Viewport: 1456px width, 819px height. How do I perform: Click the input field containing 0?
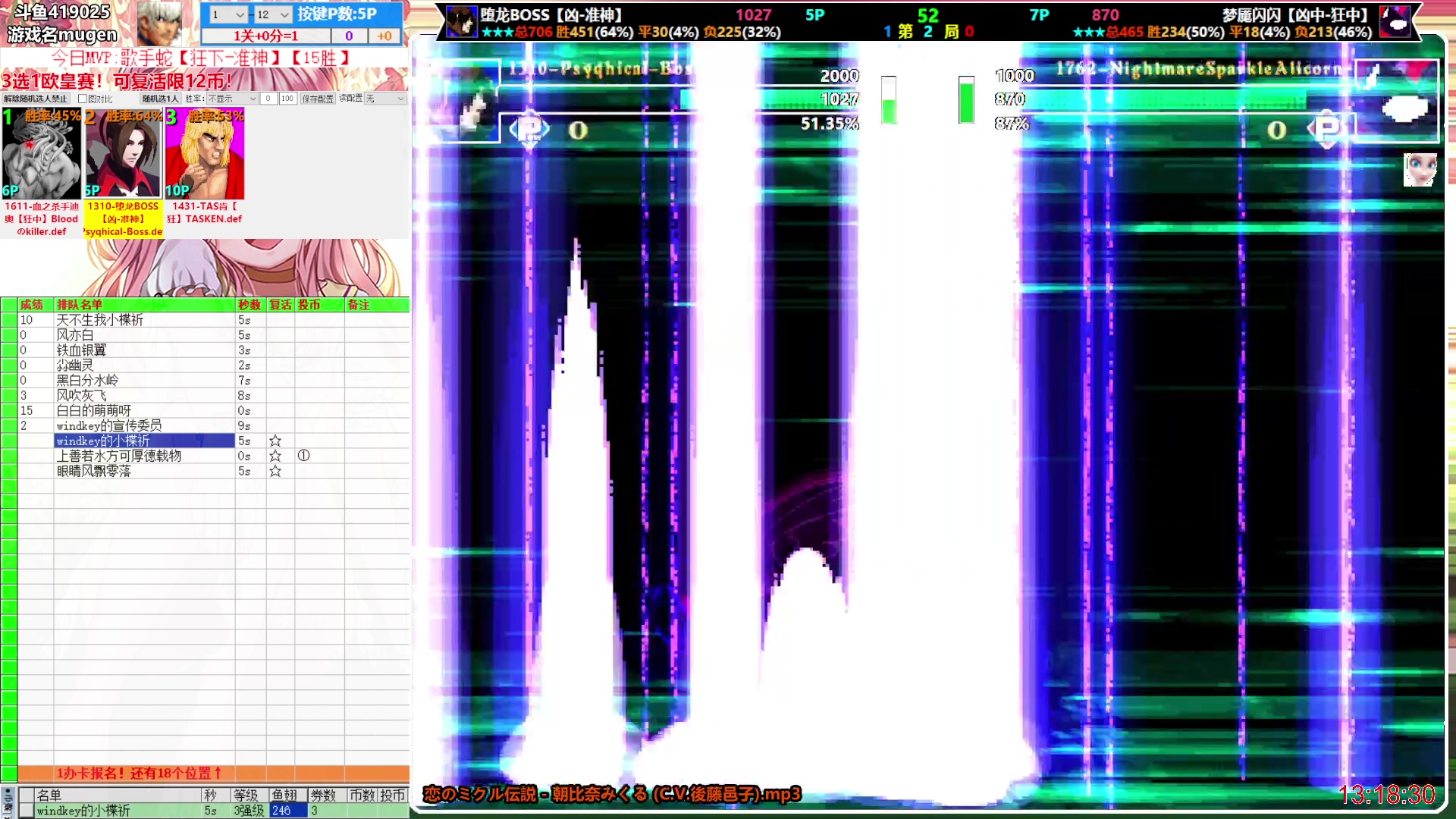pos(268,99)
